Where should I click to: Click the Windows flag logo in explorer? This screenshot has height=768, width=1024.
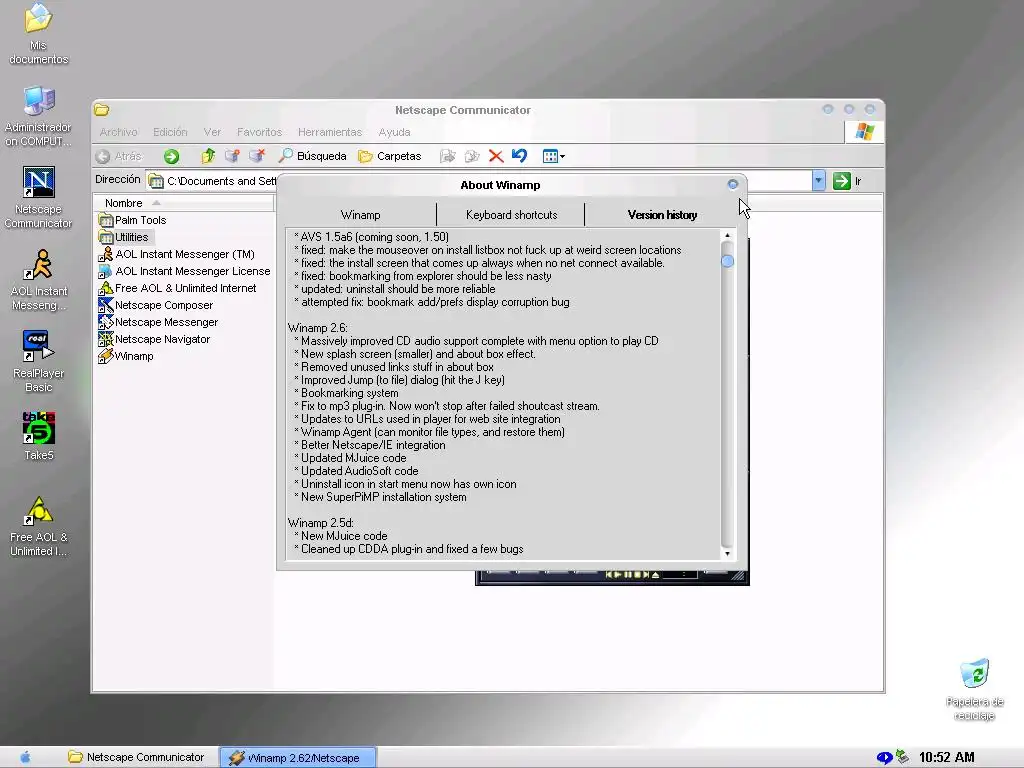click(x=864, y=131)
